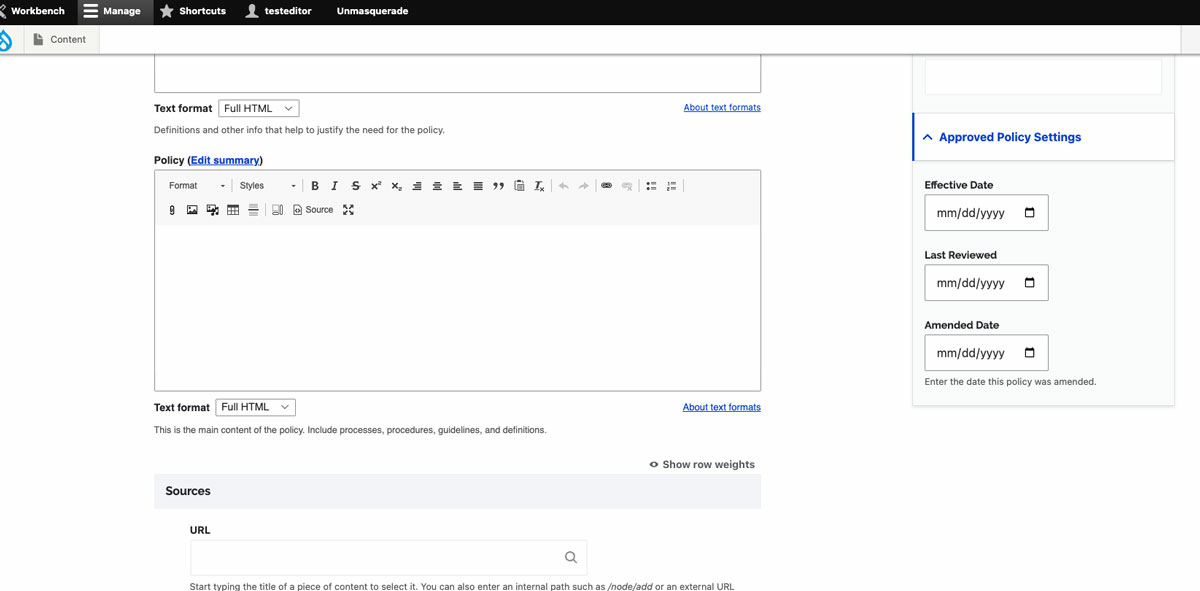Open the Policy Text format Full HTML select
Image resolution: width=1200 pixels, height=591 pixels.
(255, 407)
